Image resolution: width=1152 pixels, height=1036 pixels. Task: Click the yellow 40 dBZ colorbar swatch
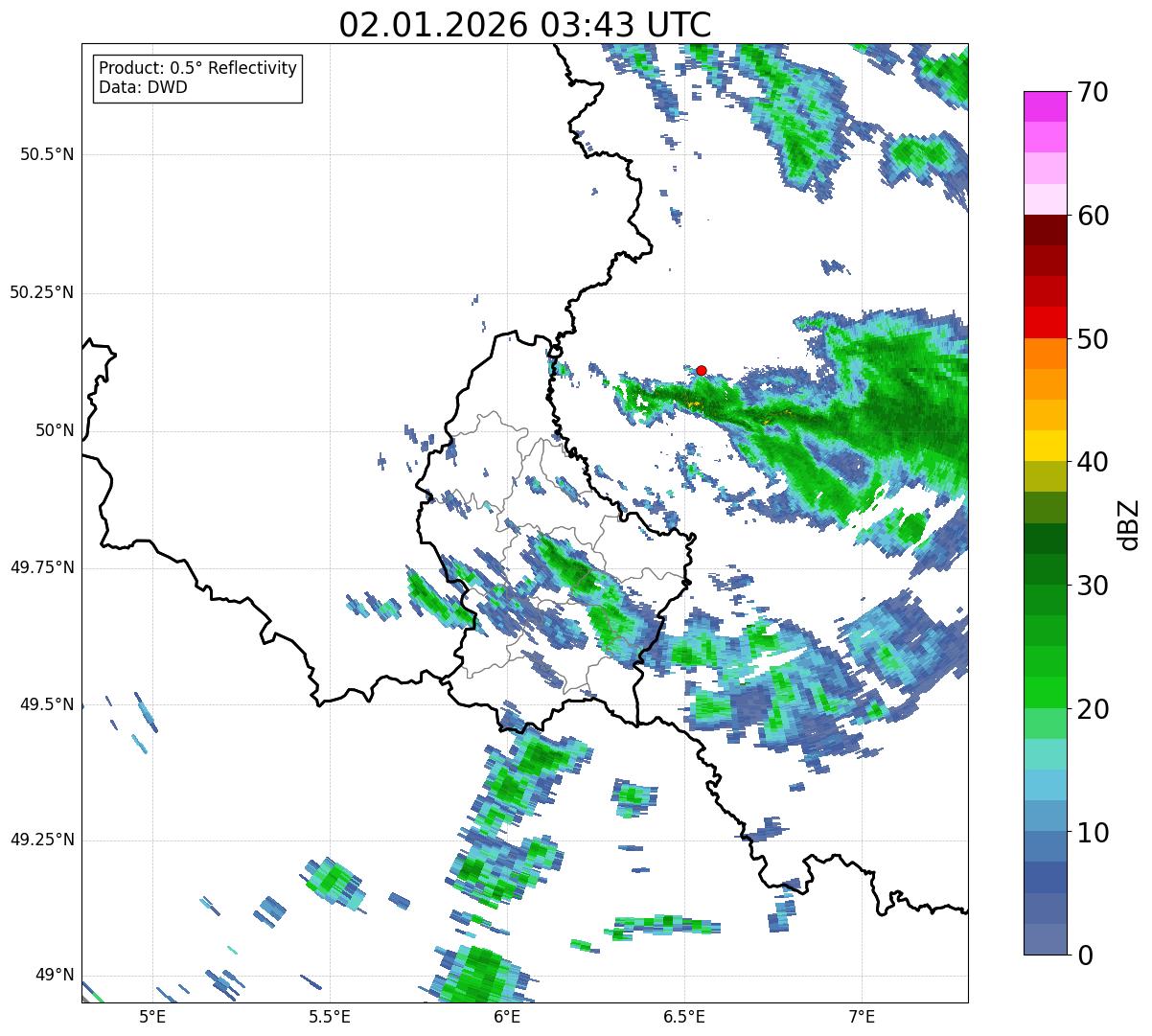coord(1045,446)
